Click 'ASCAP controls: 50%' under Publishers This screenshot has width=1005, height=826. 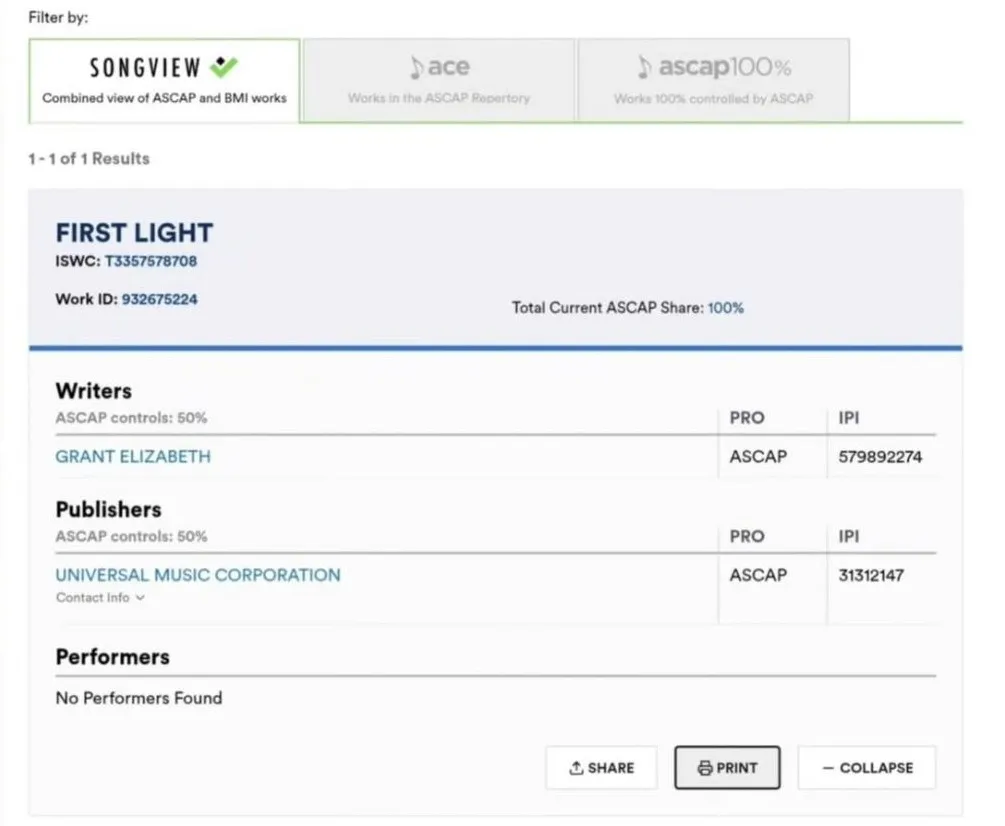(x=131, y=536)
